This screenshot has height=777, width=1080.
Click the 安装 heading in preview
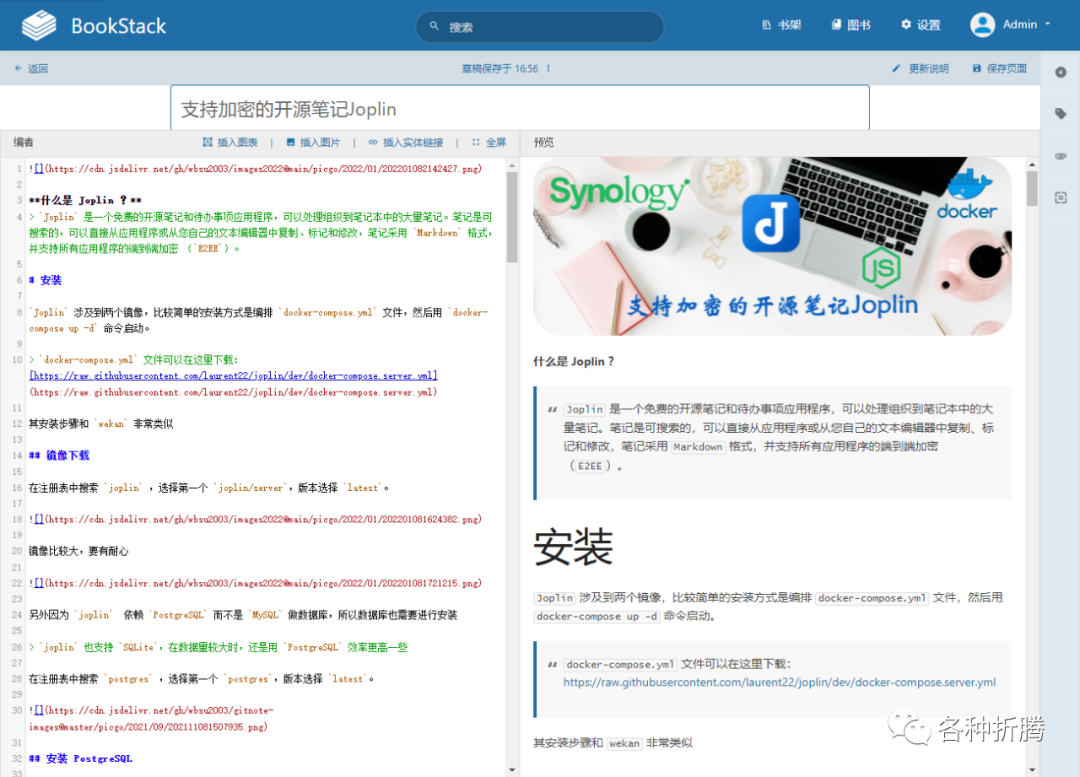coord(573,547)
